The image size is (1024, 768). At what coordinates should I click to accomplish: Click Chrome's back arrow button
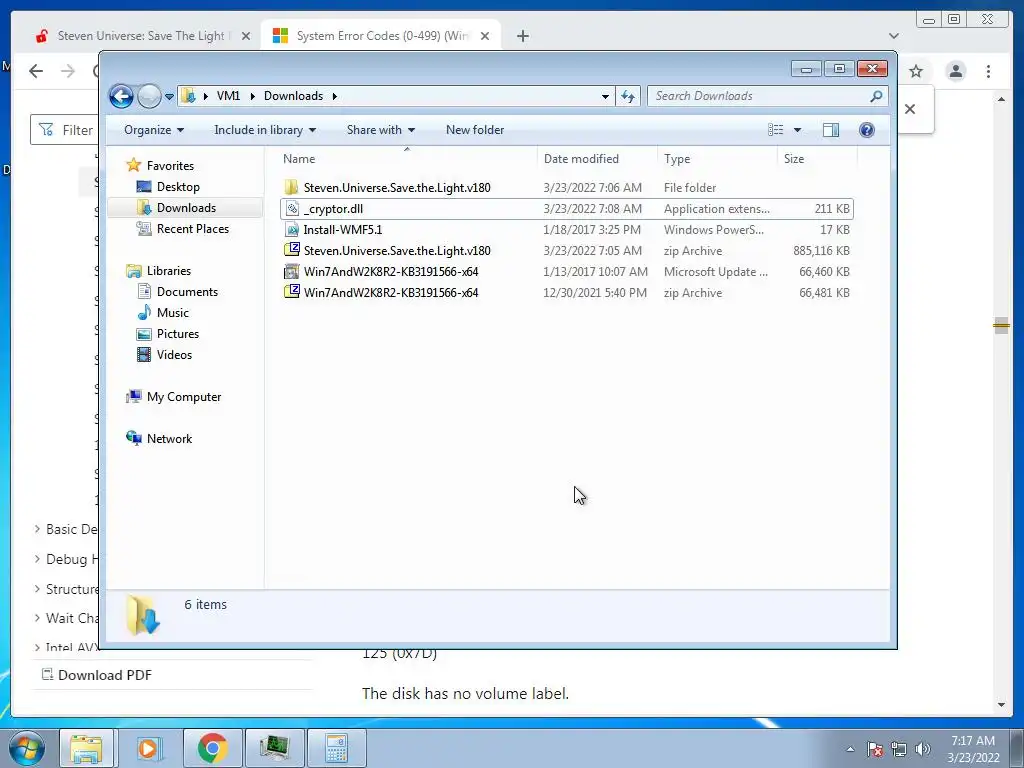click(36, 71)
